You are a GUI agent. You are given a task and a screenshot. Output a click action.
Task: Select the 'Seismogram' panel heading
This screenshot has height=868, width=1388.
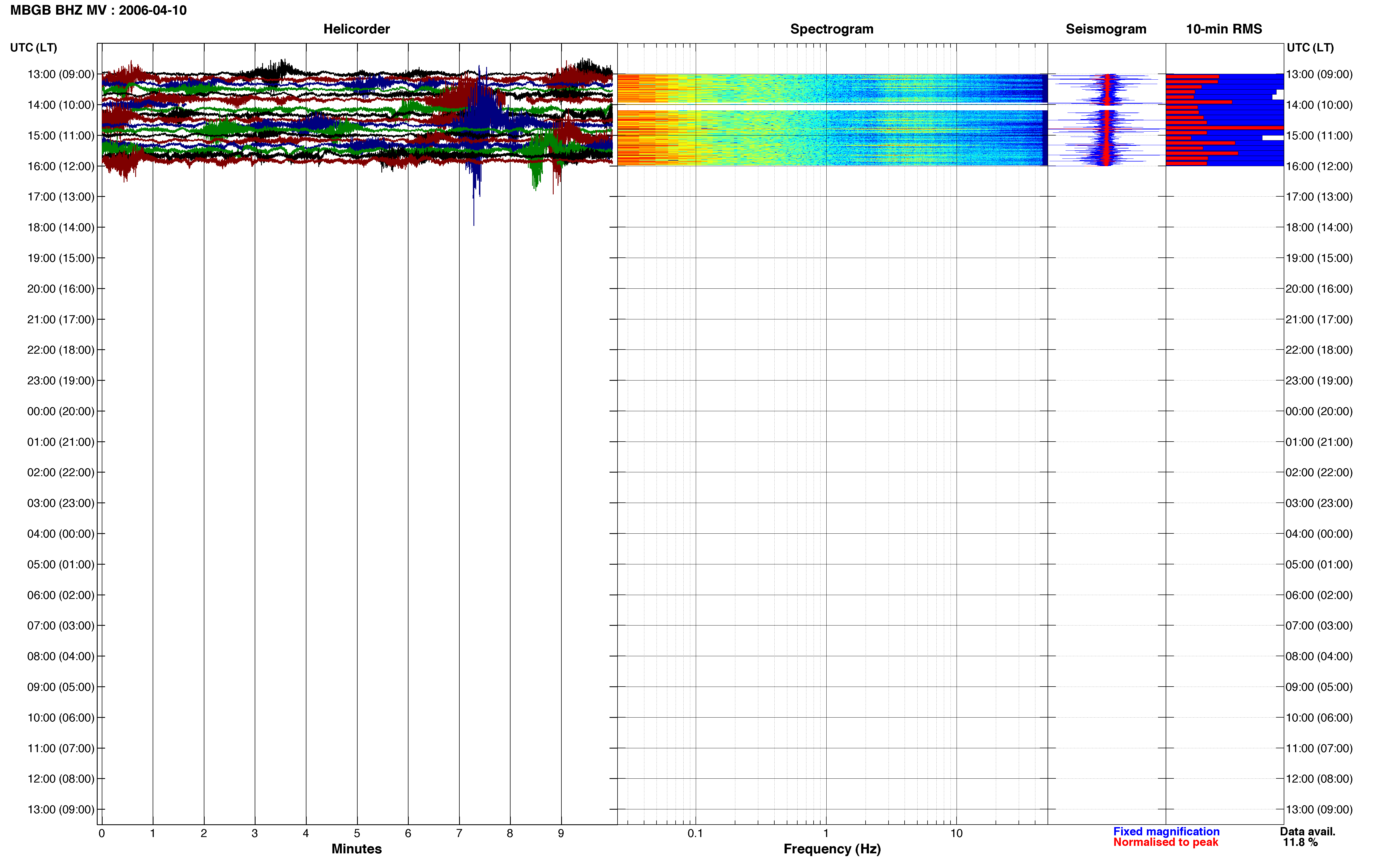1106,29
